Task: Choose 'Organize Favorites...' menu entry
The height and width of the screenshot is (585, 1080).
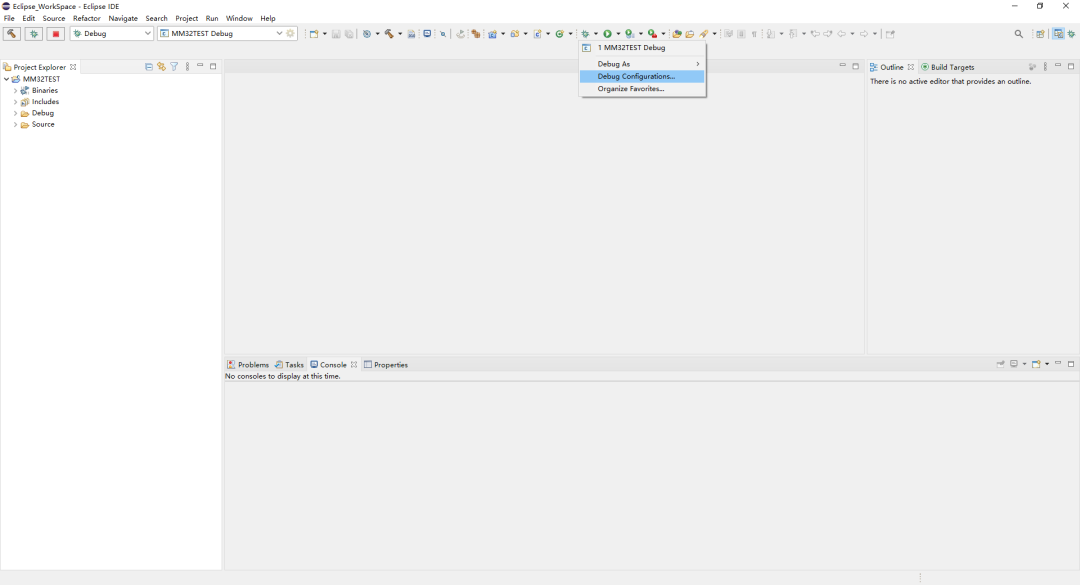Action: click(x=643, y=89)
